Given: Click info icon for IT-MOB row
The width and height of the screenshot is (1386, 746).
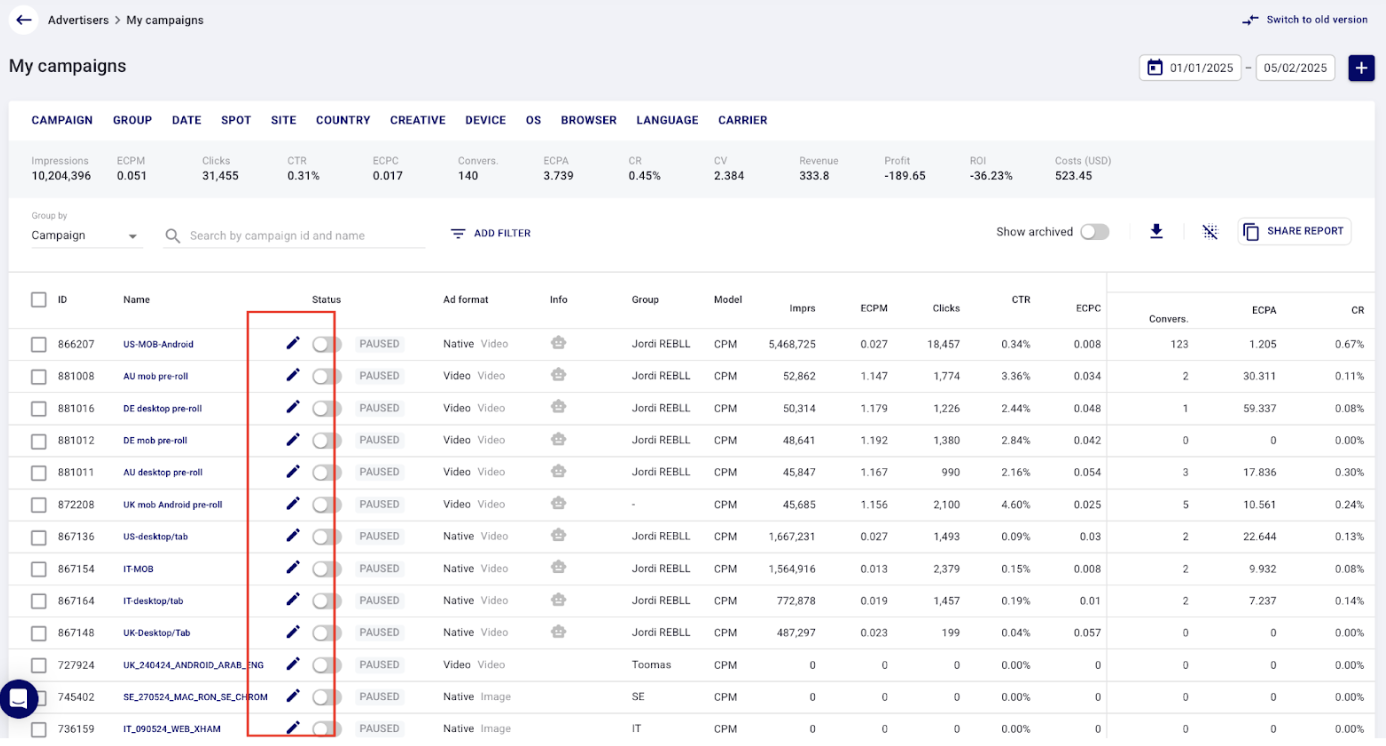Looking at the screenshot, I should pyautogui.click(x=558, y=567).
